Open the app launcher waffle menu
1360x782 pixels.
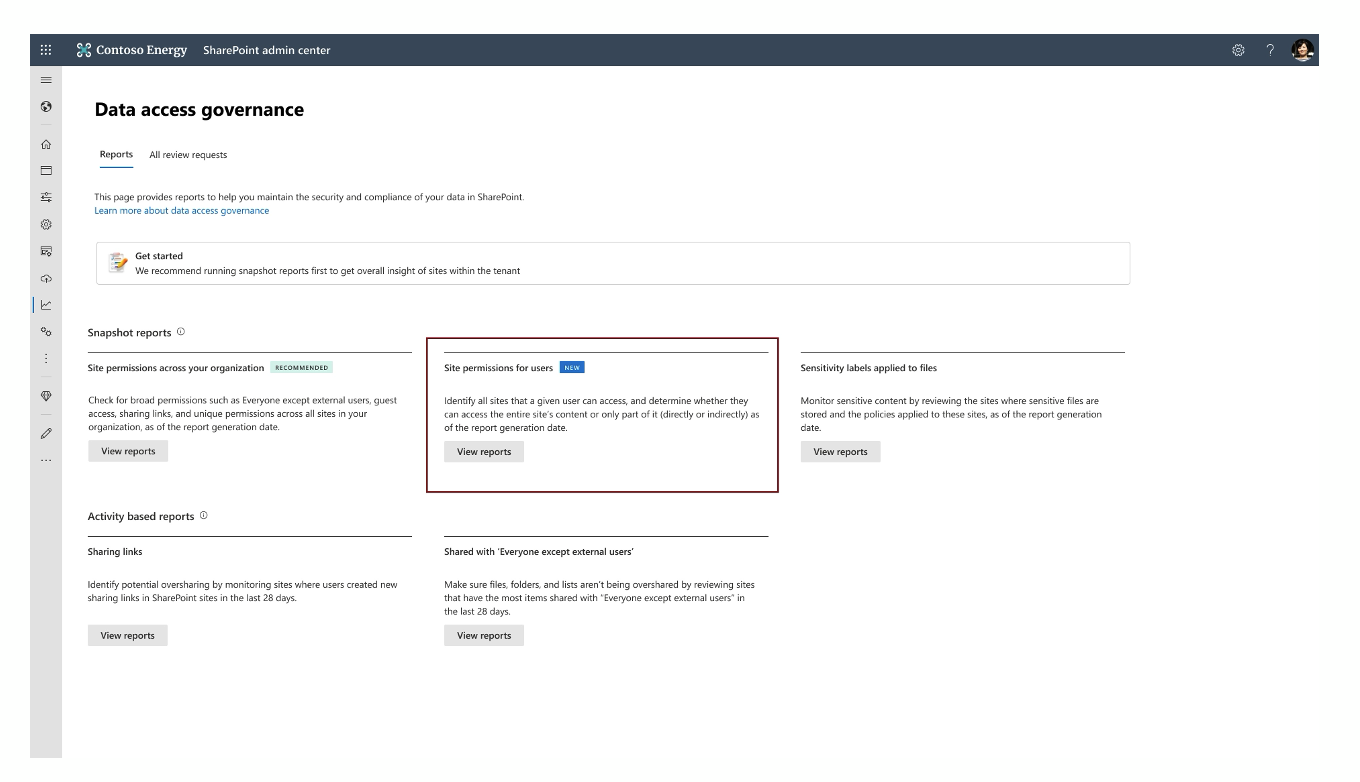tap(46, 50)
